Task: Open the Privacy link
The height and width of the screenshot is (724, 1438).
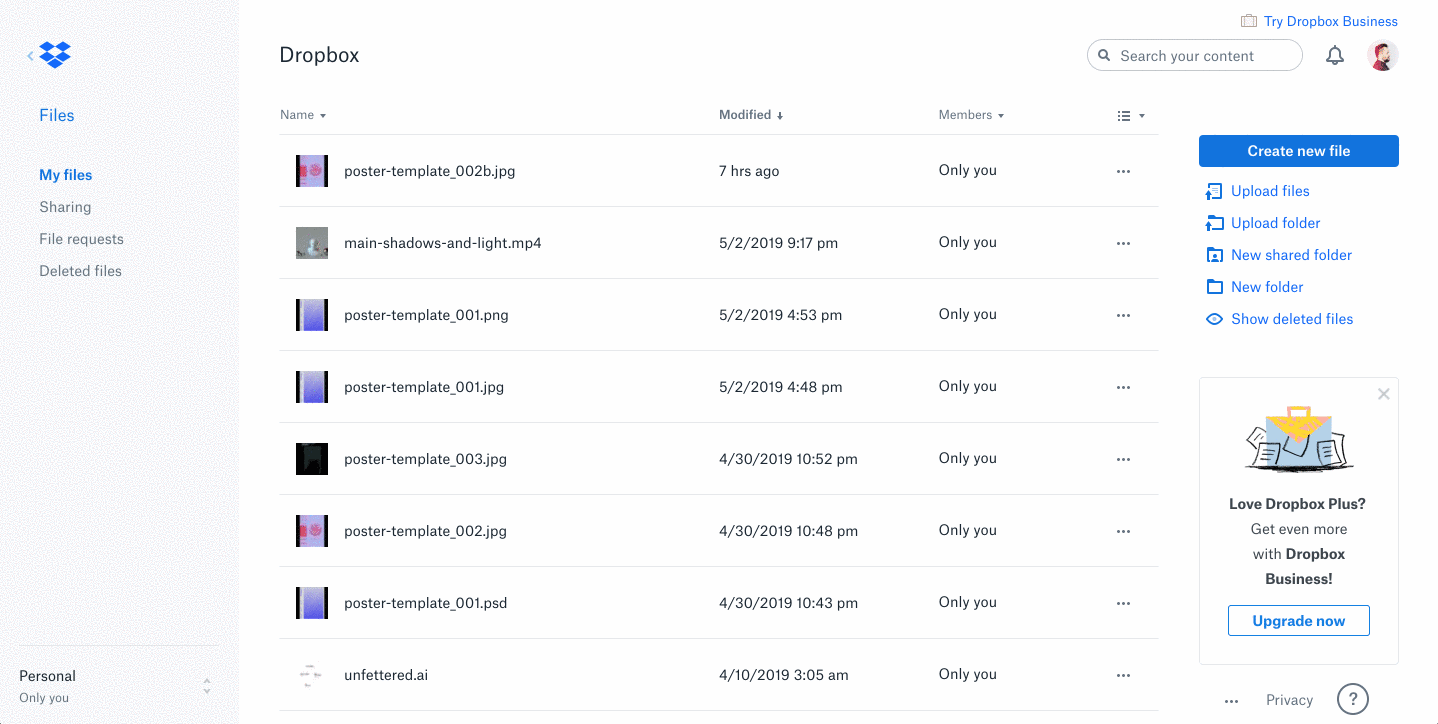Action: click(x=1289, y=699)
